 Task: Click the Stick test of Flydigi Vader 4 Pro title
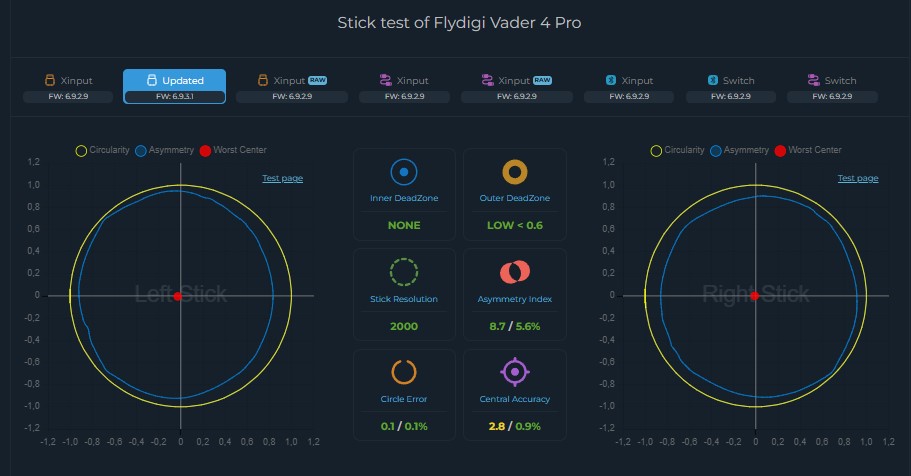[459, 23]
